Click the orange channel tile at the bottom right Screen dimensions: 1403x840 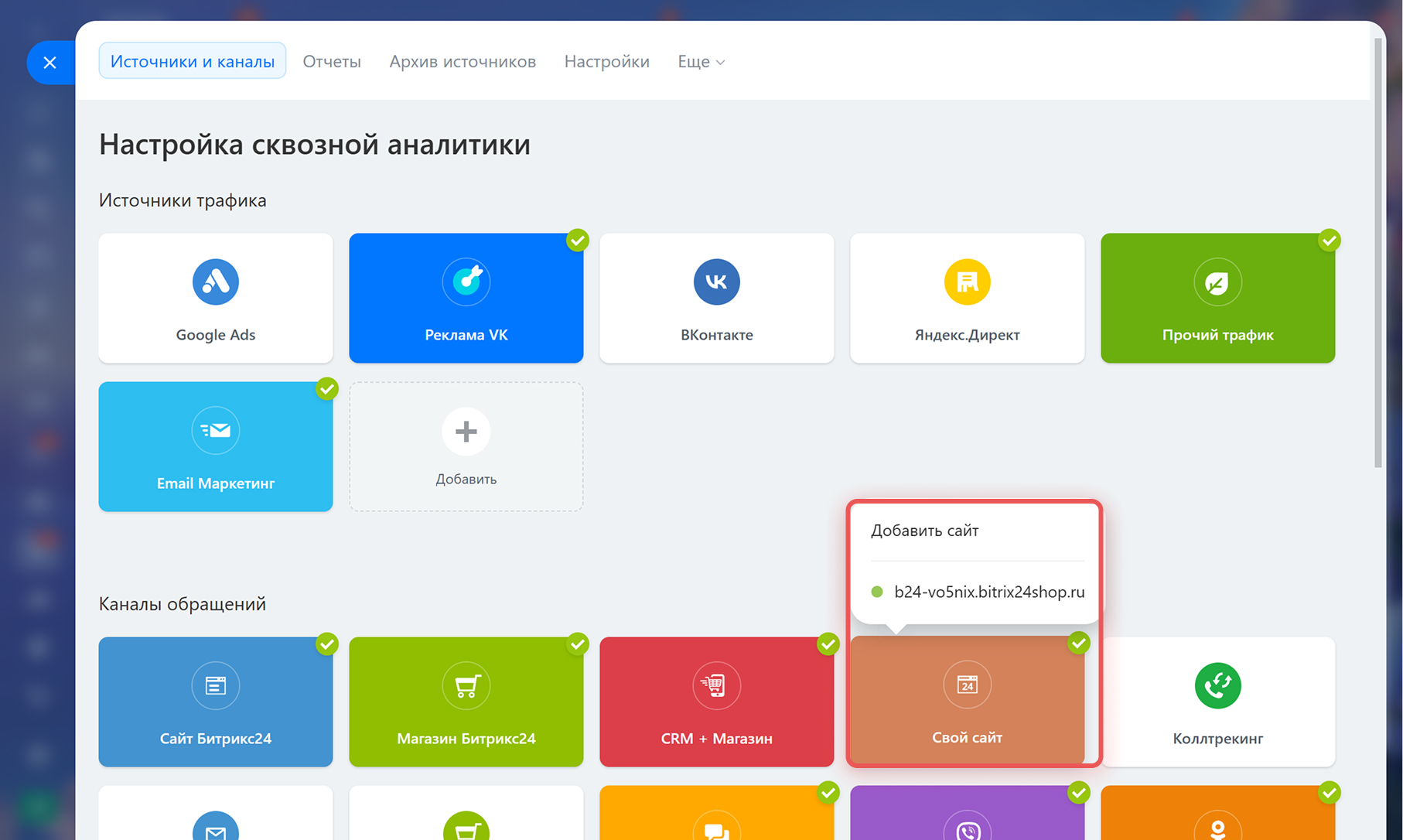(x=1218, y=813)
